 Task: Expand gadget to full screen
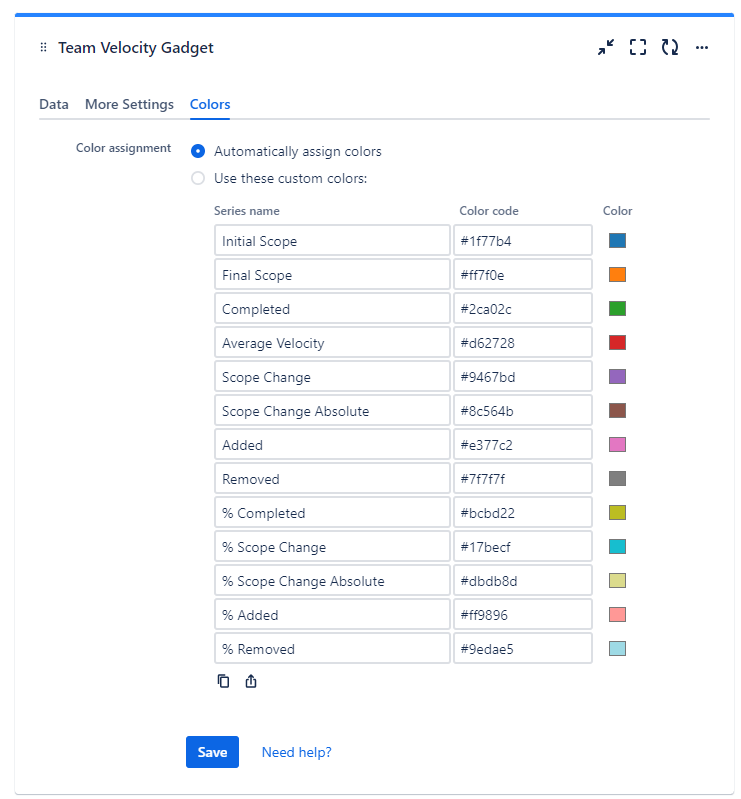638,47
